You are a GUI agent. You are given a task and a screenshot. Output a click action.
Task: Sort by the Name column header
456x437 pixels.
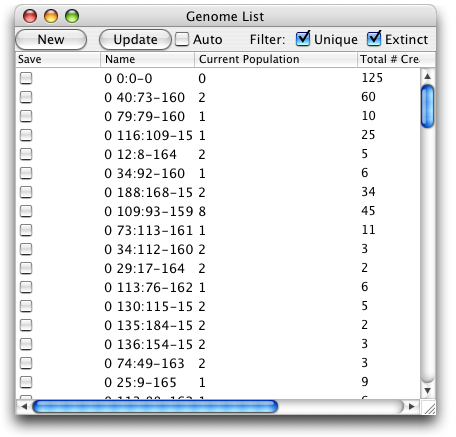click(147, 59)
